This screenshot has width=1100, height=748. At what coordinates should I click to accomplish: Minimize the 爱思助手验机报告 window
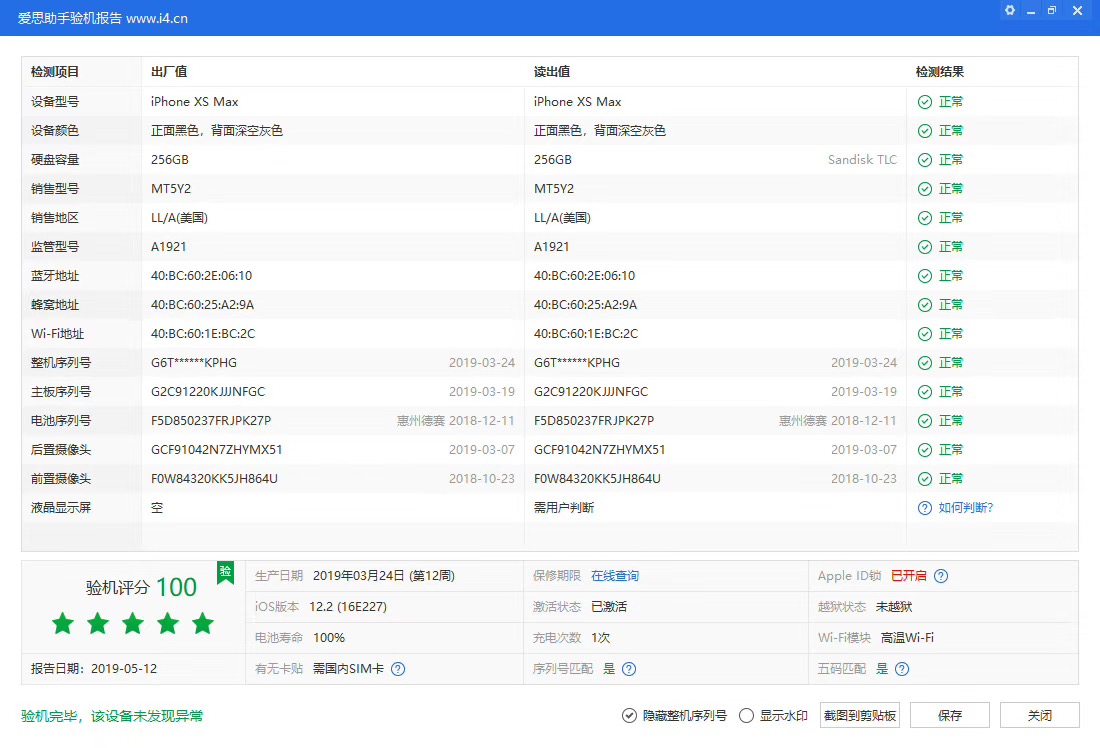pos(1031,11)
